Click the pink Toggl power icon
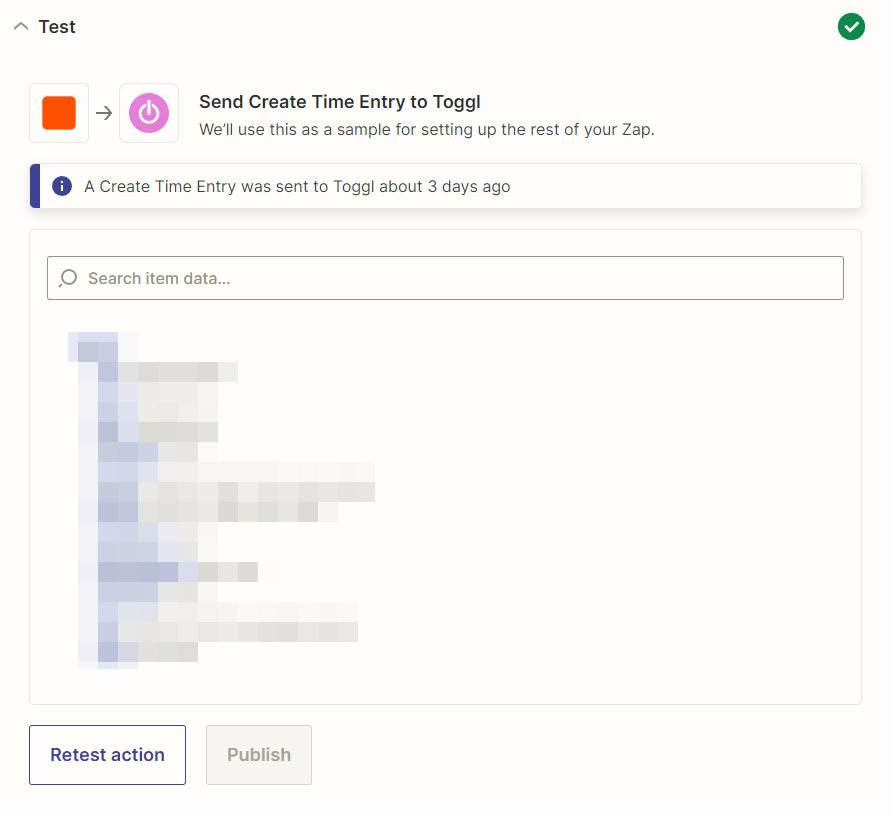The height and width of the screenshot is (814, 892). click(x=149, y=113)
